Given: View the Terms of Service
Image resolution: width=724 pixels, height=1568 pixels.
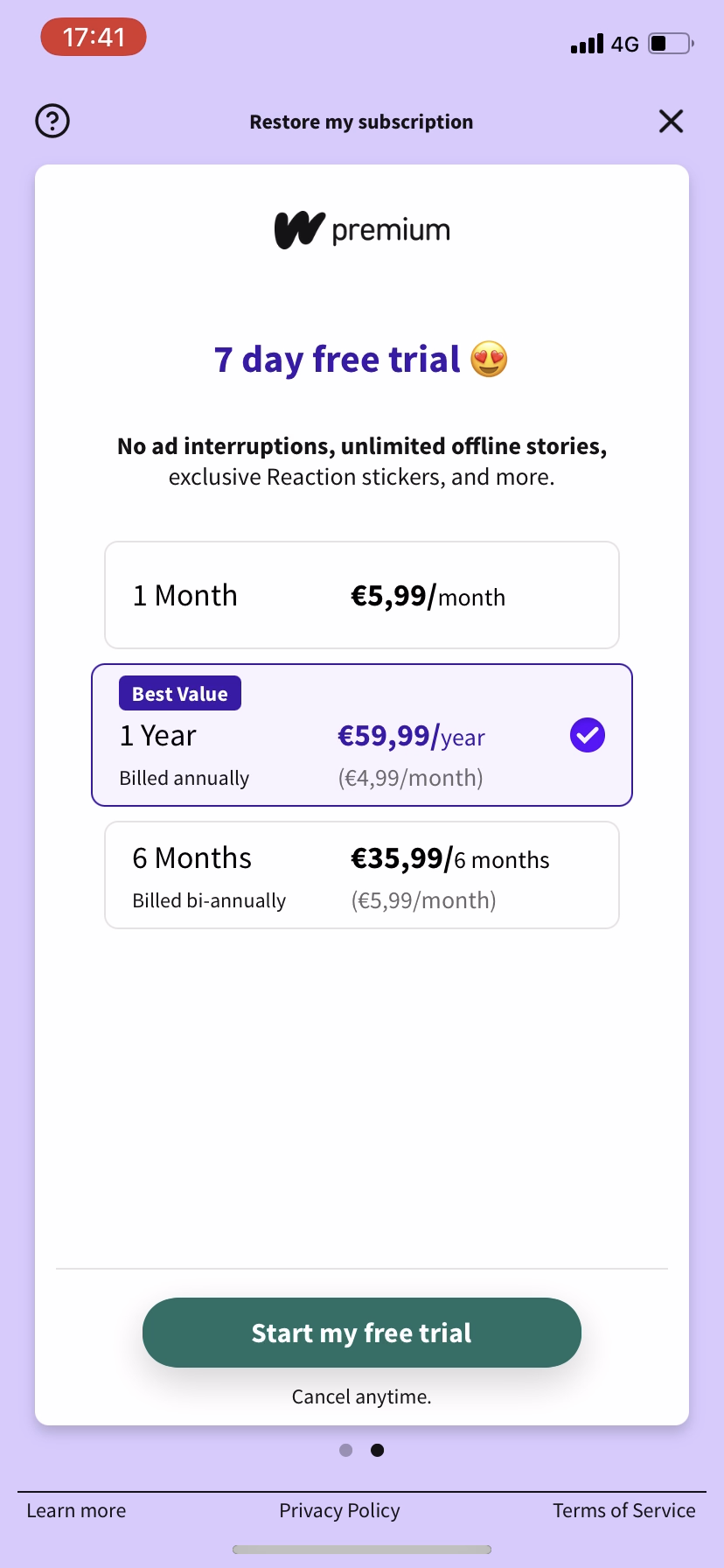Looking at the screenshot, I should tap(623, 1510).
